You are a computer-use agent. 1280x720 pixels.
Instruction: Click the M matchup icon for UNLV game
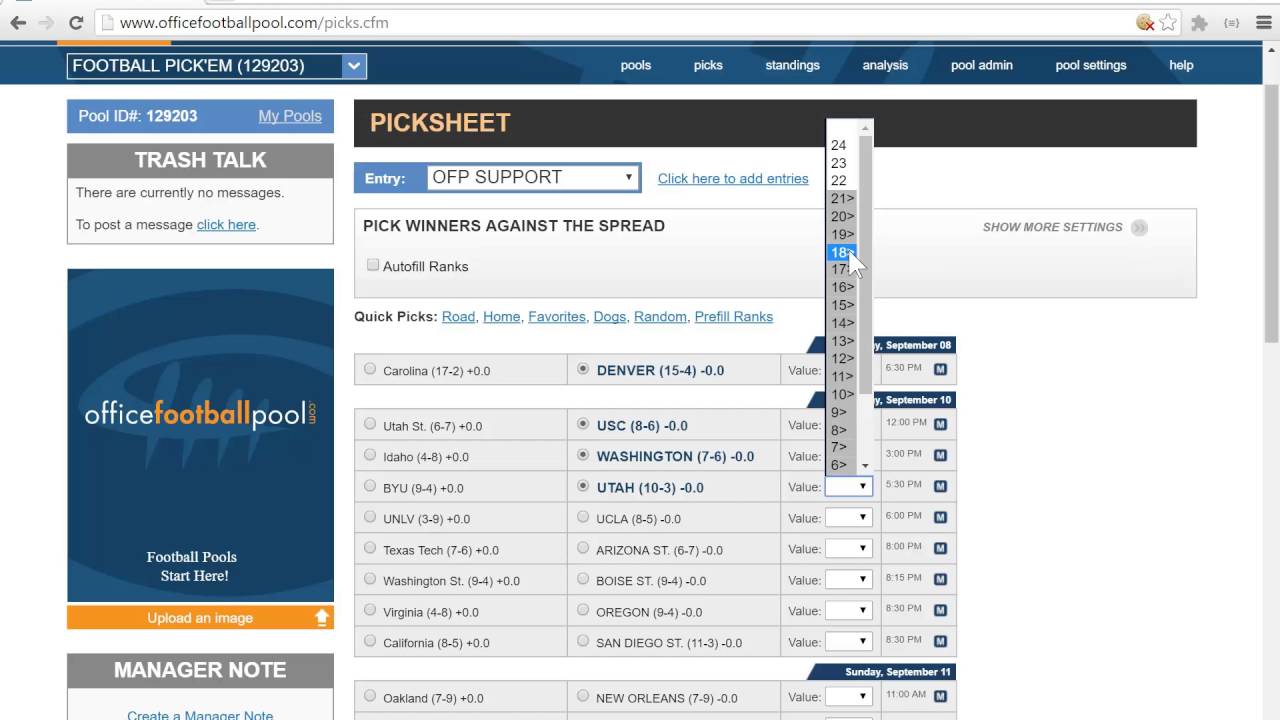940,517
